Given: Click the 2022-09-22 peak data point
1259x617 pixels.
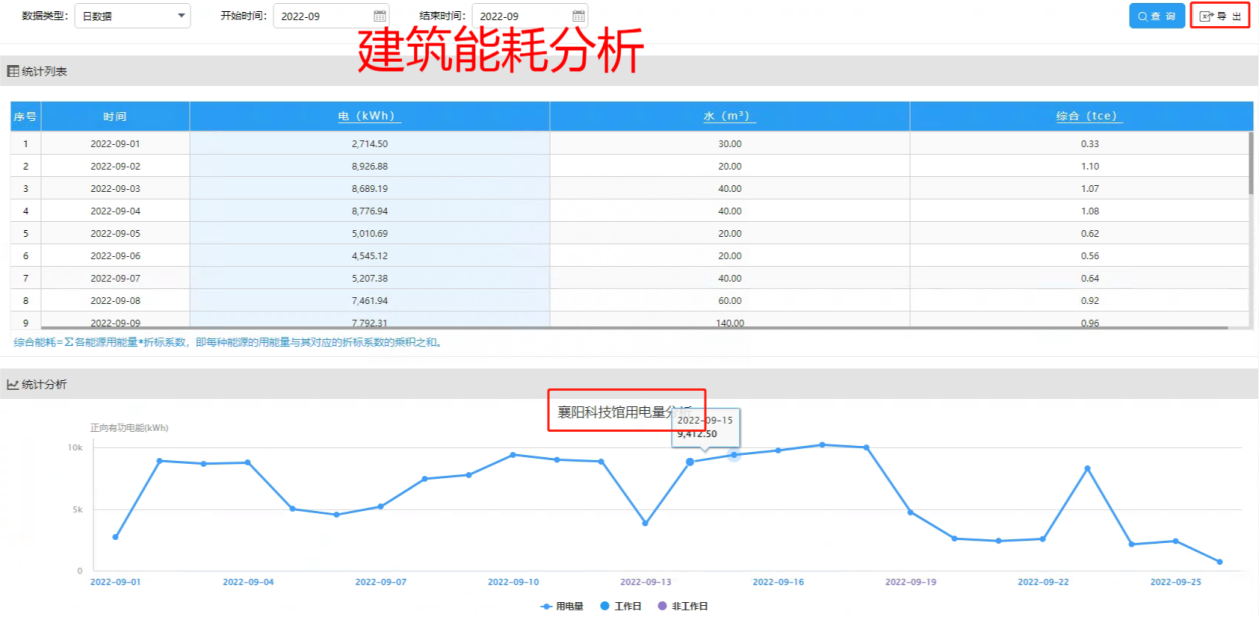Looking at the screenshot, I should coord(1087,468).
